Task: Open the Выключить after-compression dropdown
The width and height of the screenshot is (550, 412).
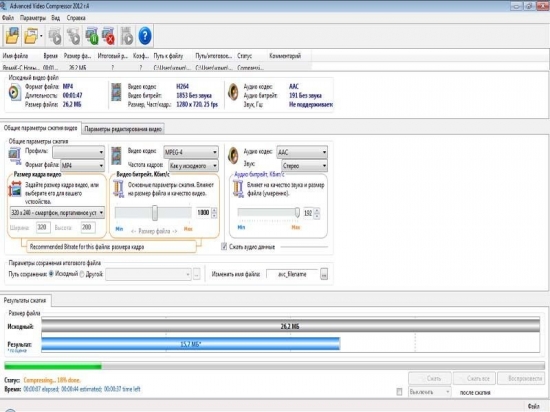Action: 430,392
